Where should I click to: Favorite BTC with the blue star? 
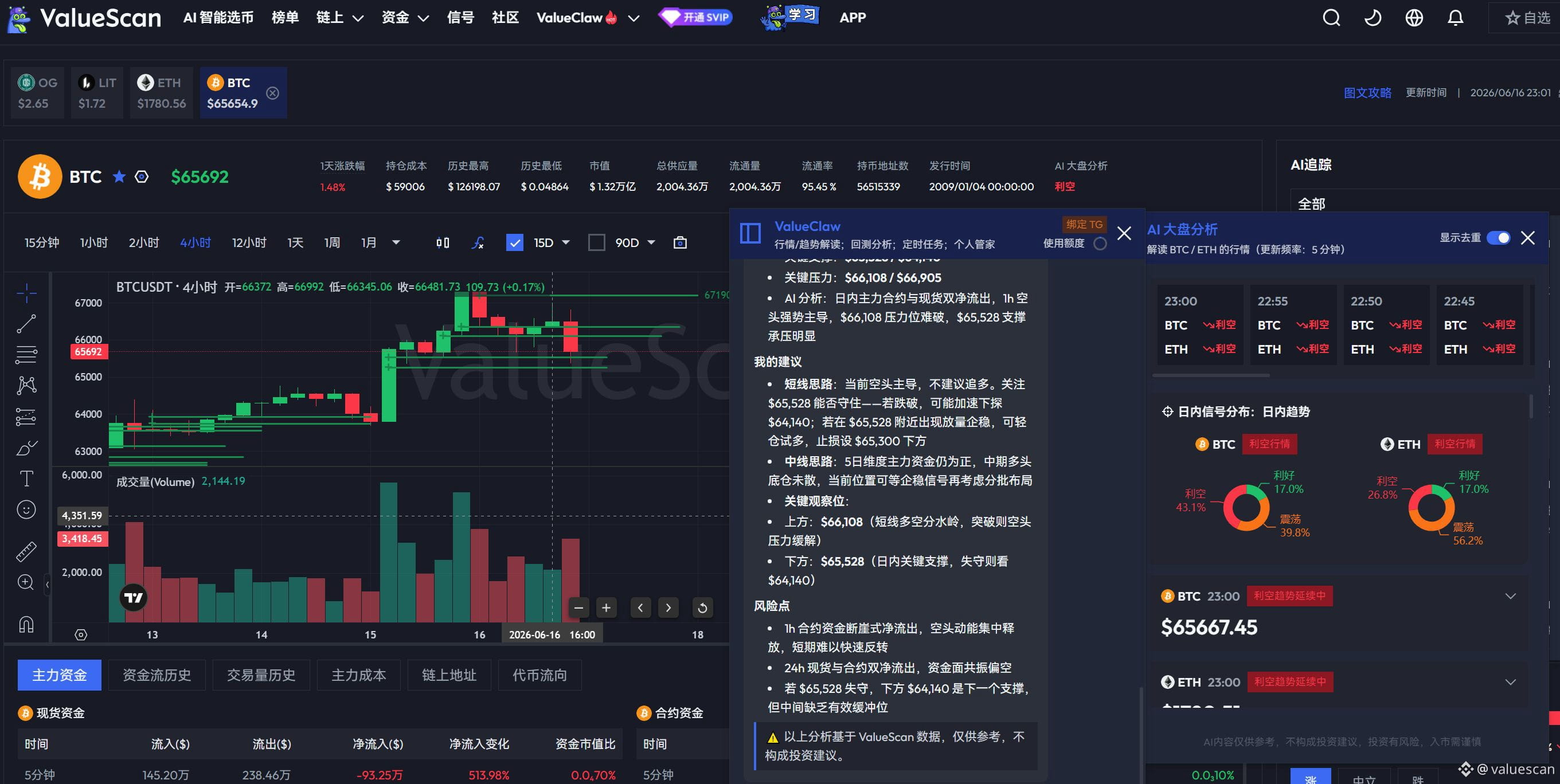119,177
